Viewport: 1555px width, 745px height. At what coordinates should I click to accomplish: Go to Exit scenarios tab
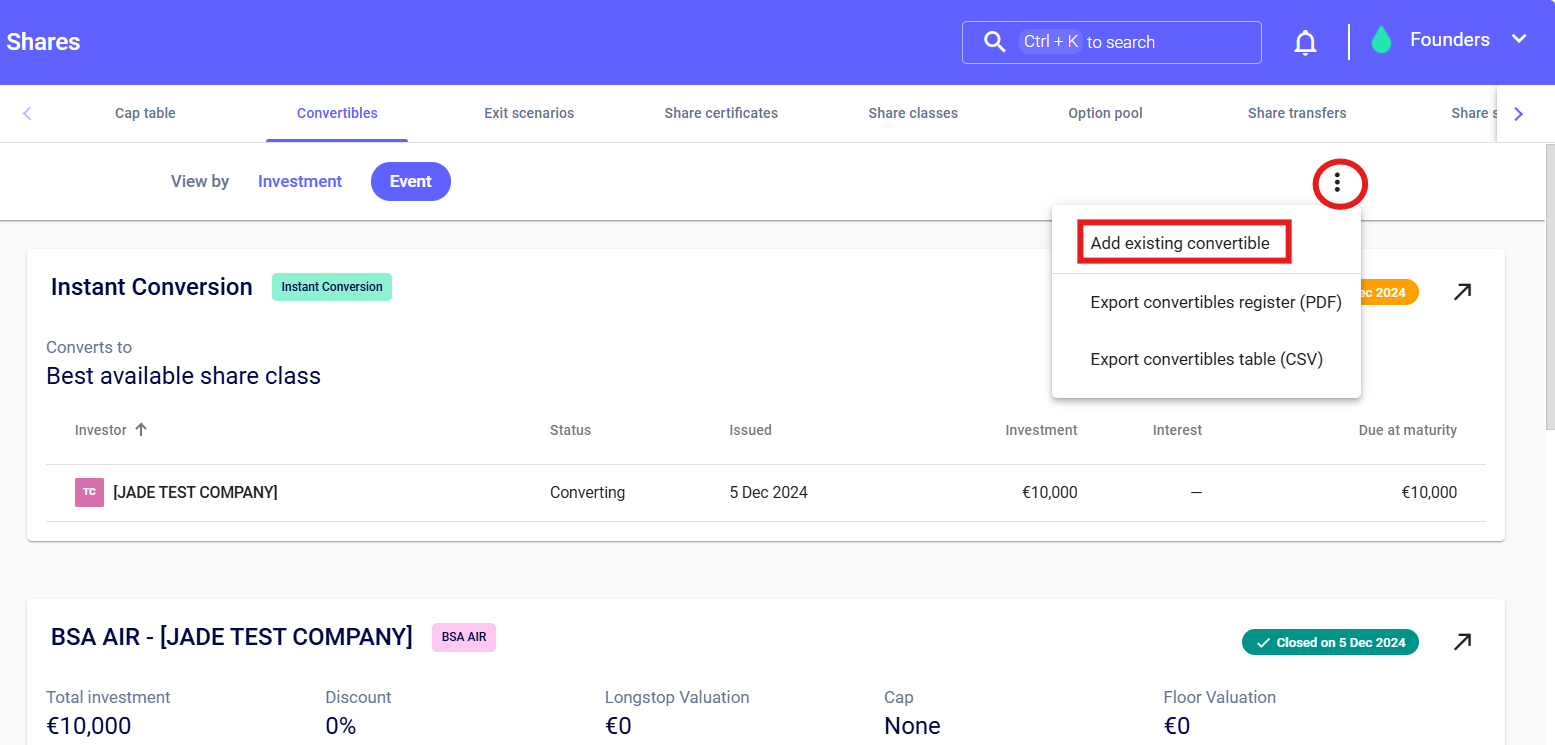pyautogui.click(x=529, y=113)
